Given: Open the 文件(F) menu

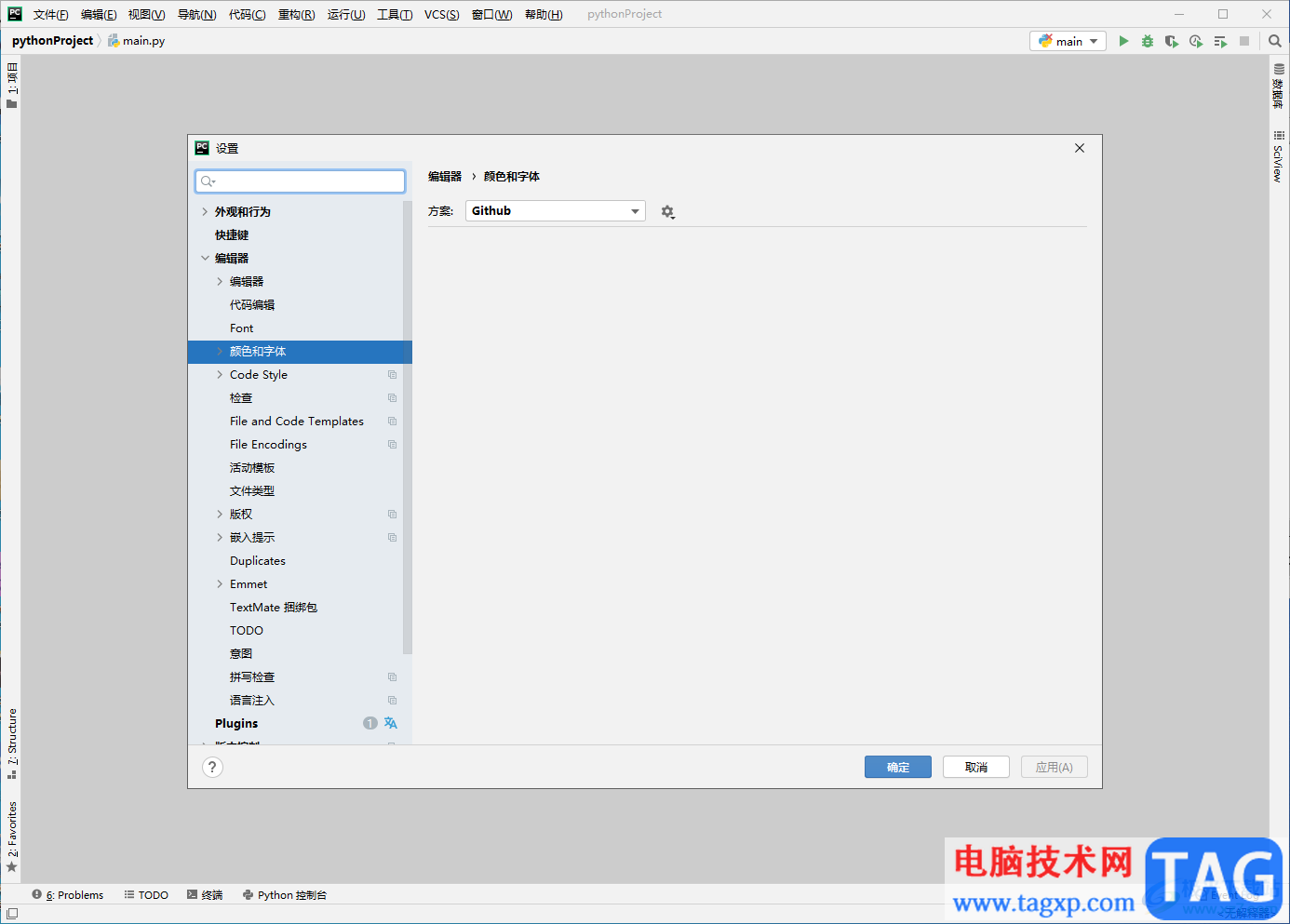Looking at the screenshot, I should (51, 15).
